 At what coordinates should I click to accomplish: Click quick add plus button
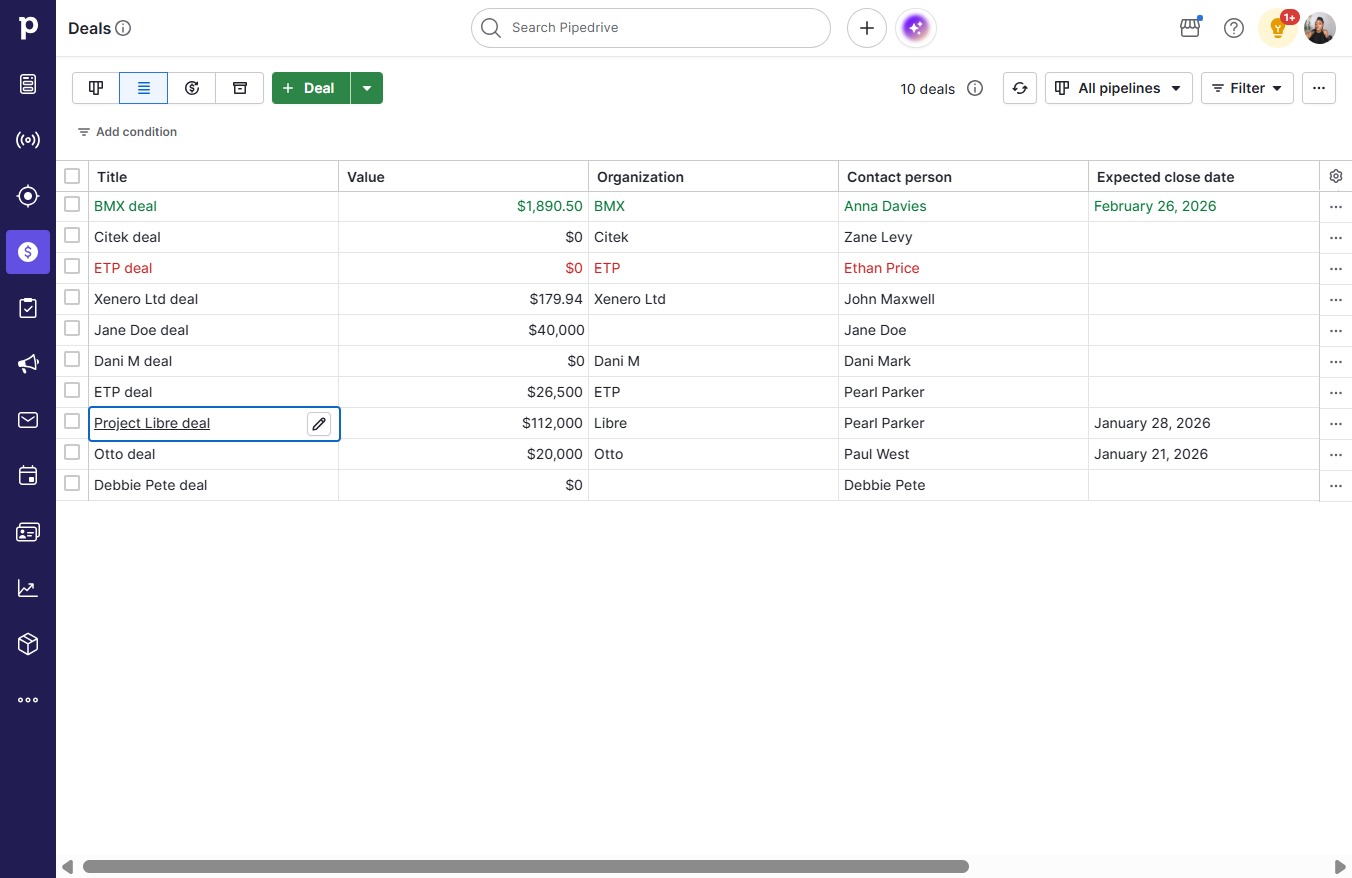tap(867, 28)
